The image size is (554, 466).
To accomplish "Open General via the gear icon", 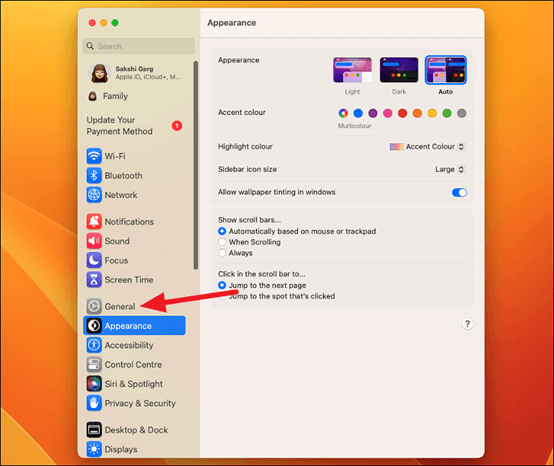I will [94, 306].
